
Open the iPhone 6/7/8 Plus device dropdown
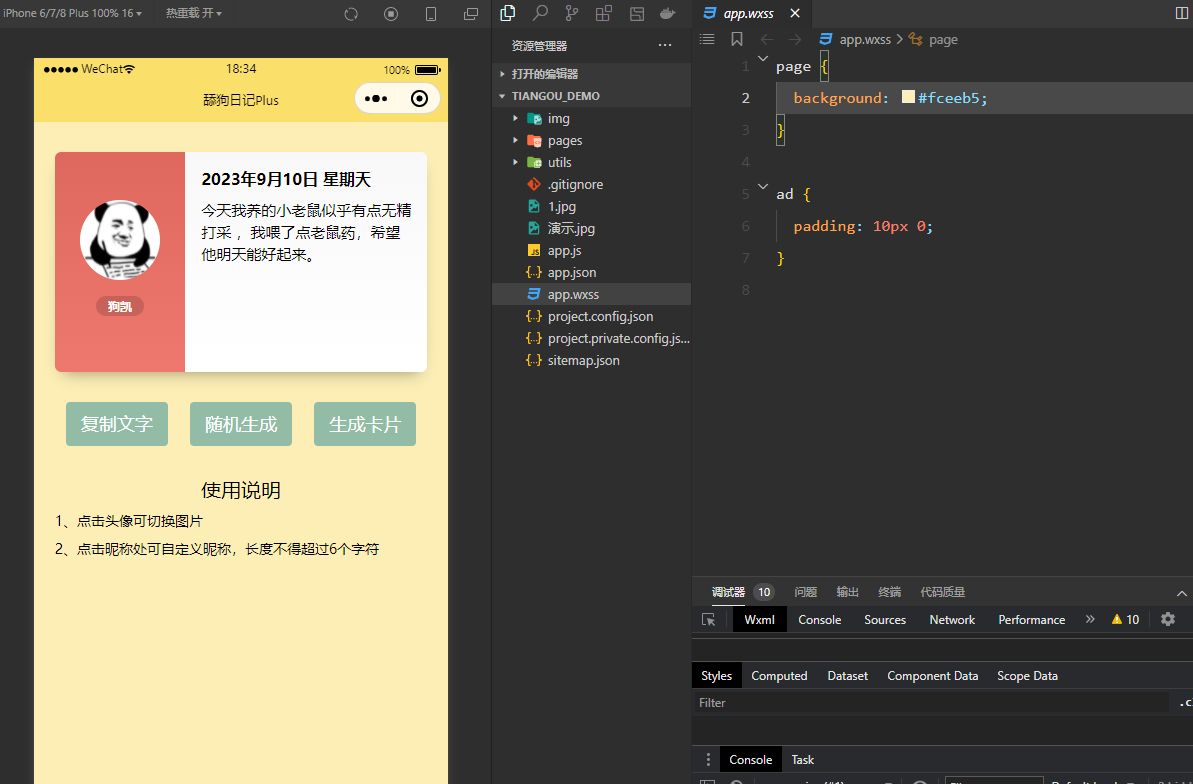click(72, 13)
